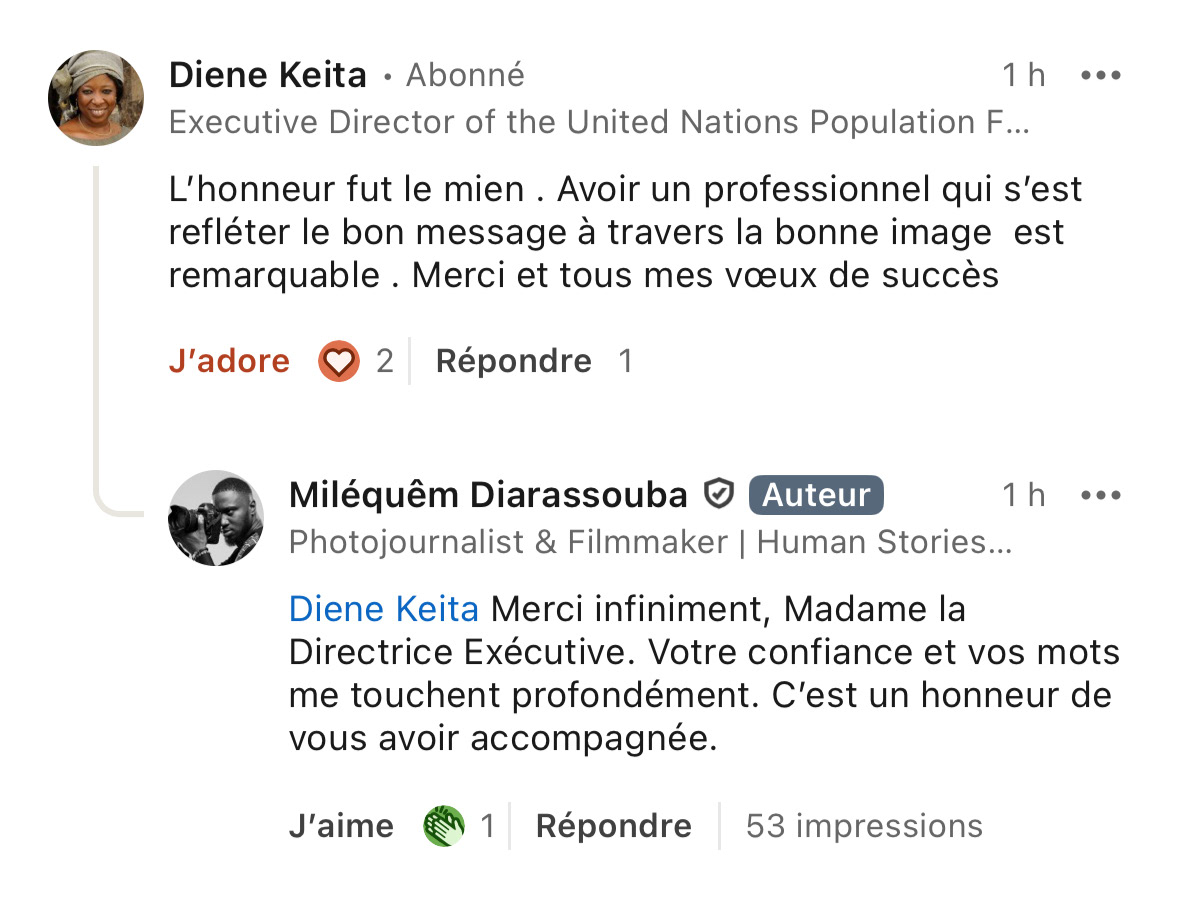Image resolution: width=1179 pixels, height=916 pixels.
Task: Reply to Diene Keita's comment
Action: [x=513, y=361]
